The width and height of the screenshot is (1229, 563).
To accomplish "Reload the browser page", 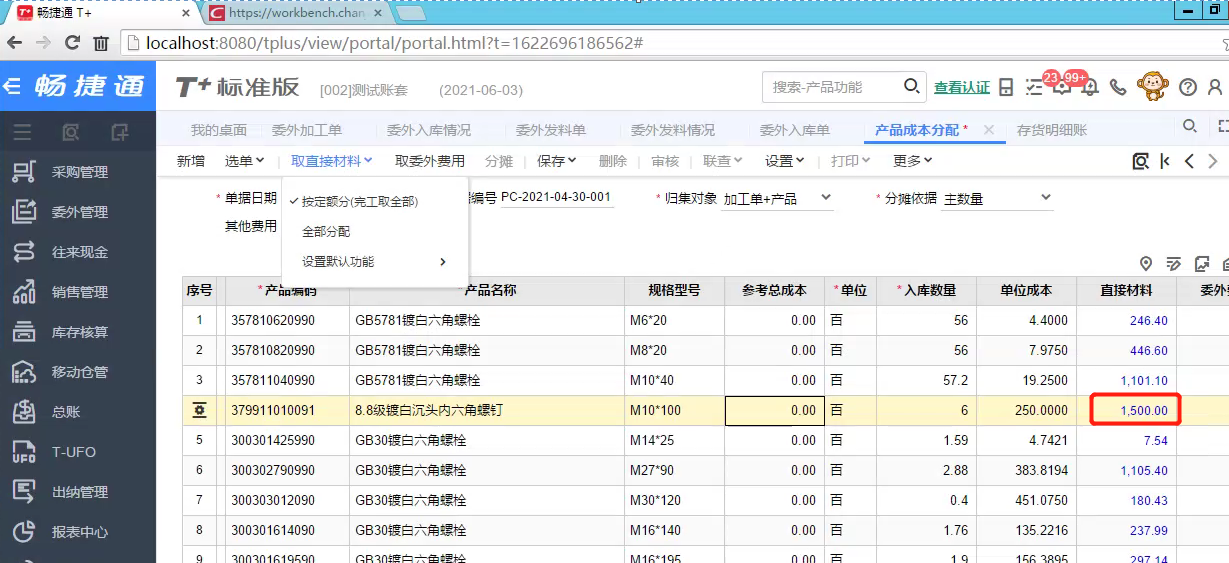I will pos(72,43).
